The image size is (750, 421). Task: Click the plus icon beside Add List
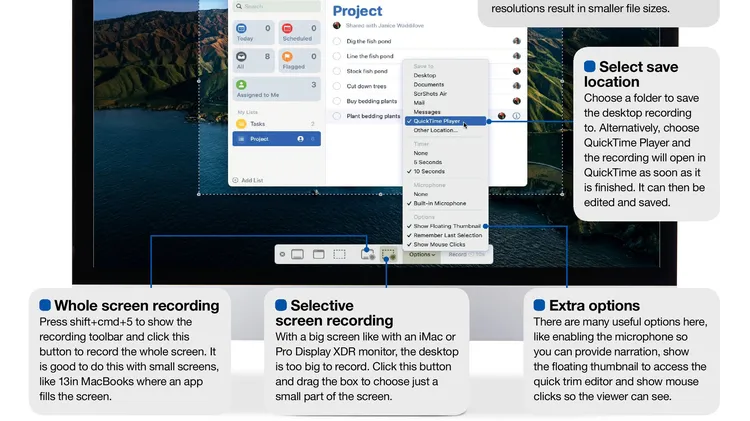(235, 180)
